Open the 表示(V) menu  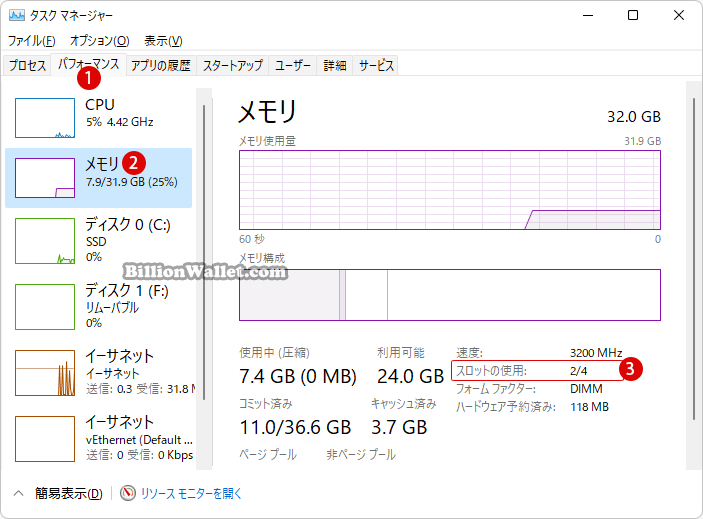tap(163, 41)
